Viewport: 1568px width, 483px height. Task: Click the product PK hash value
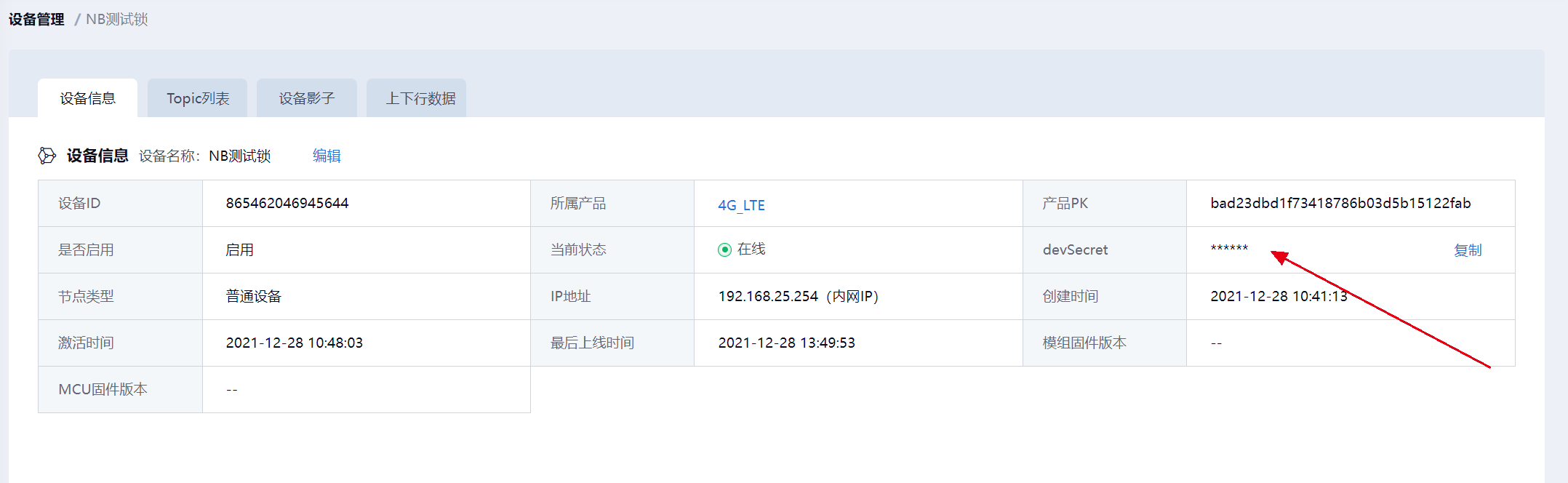click(x=1340, y=204)
